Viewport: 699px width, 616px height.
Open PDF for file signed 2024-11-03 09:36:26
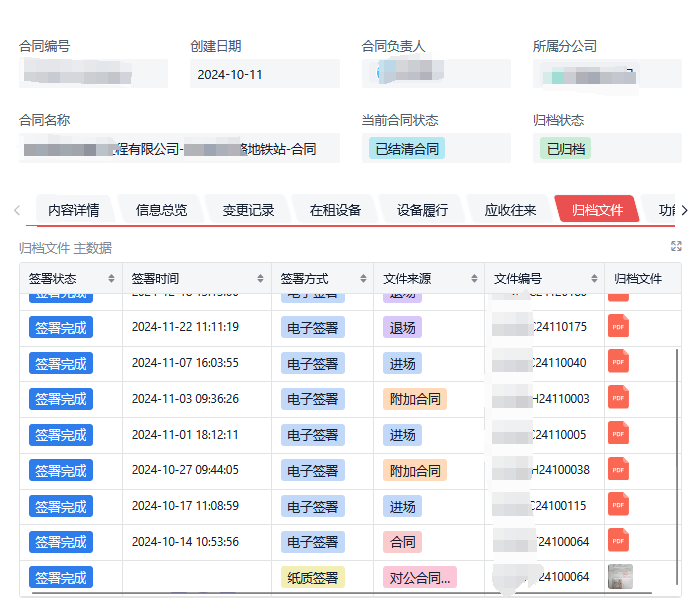click(618, 398)
